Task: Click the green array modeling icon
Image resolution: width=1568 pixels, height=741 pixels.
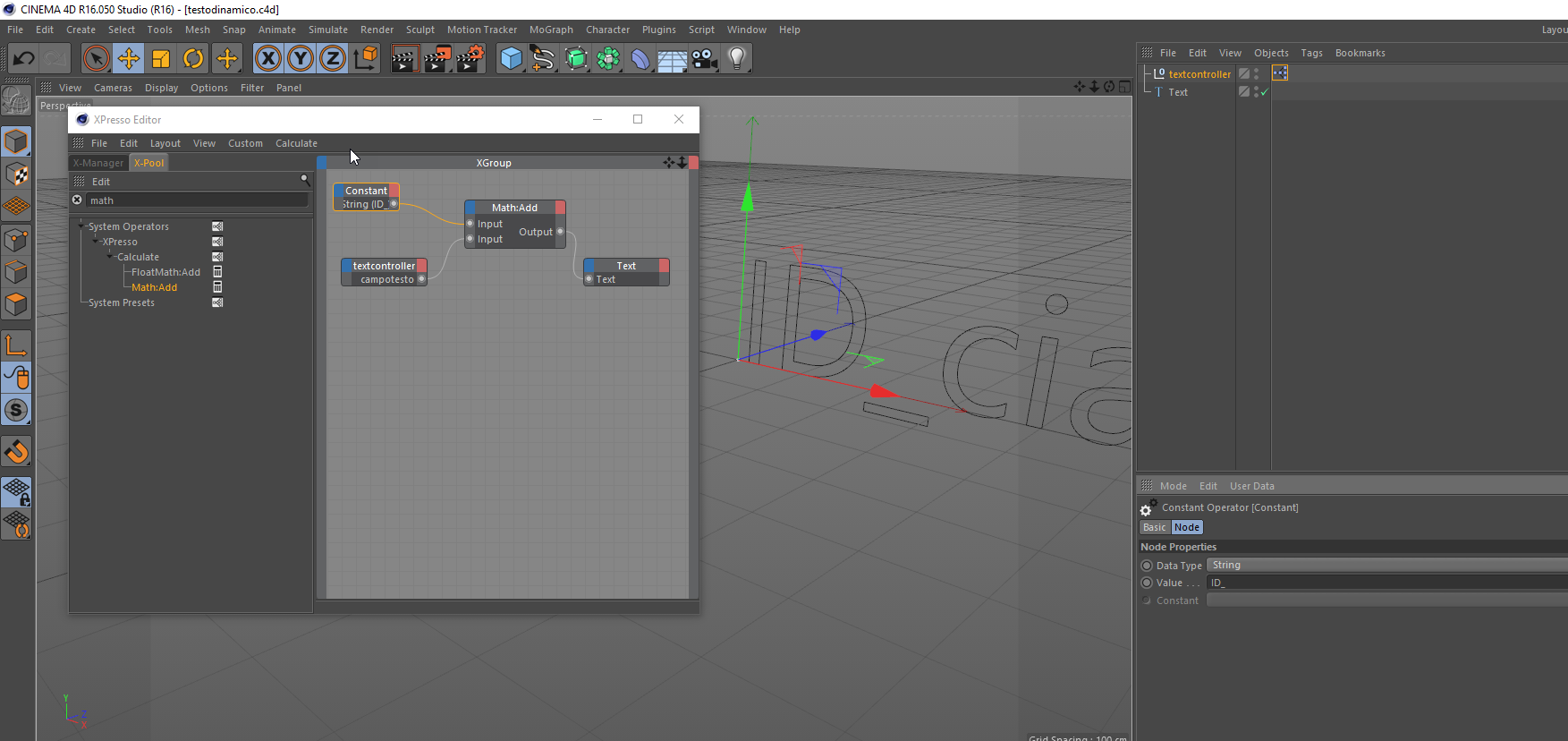Action: pyautogui.click(x=608, y=59)
